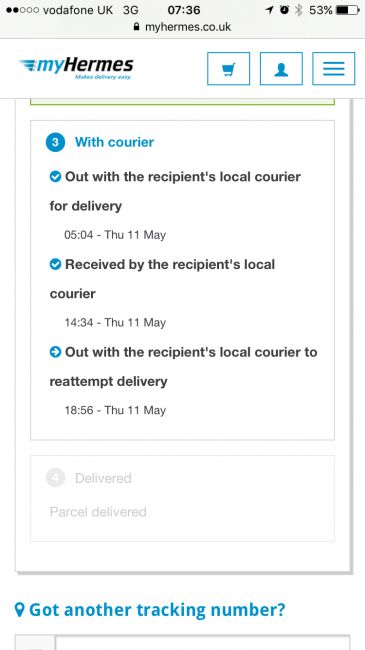Image resolution: width=365 pixels, height=650 pixels.
Task: Select the 'Delivered' section heading
Action: (103, 478)
